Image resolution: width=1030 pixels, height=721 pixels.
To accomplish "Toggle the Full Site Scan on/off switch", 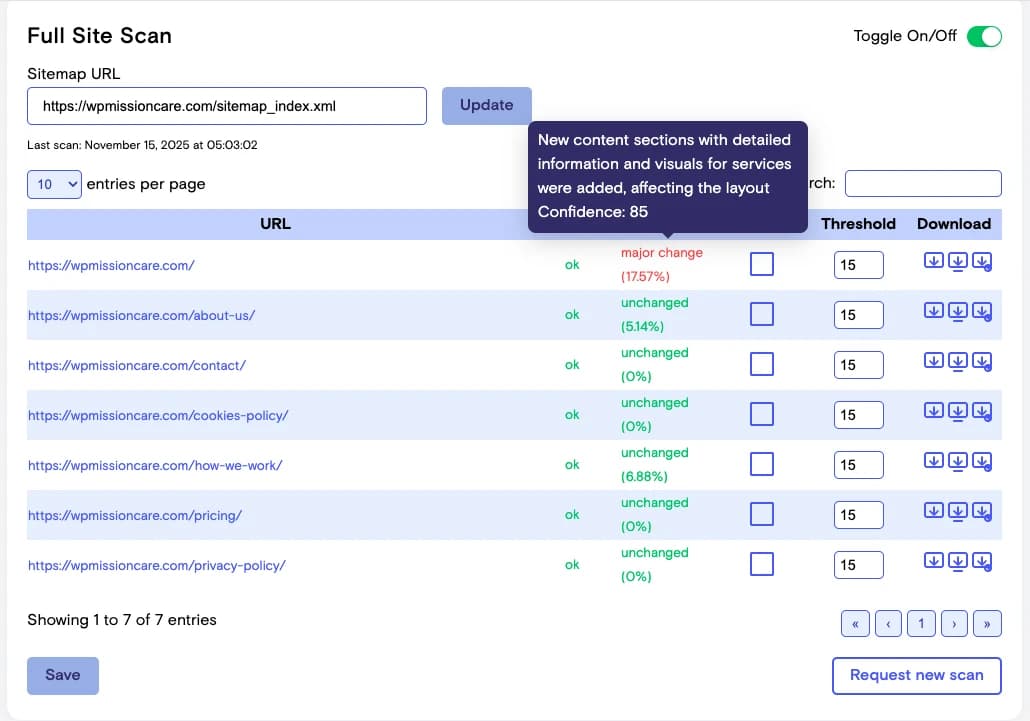I will (x=984, y=36).
